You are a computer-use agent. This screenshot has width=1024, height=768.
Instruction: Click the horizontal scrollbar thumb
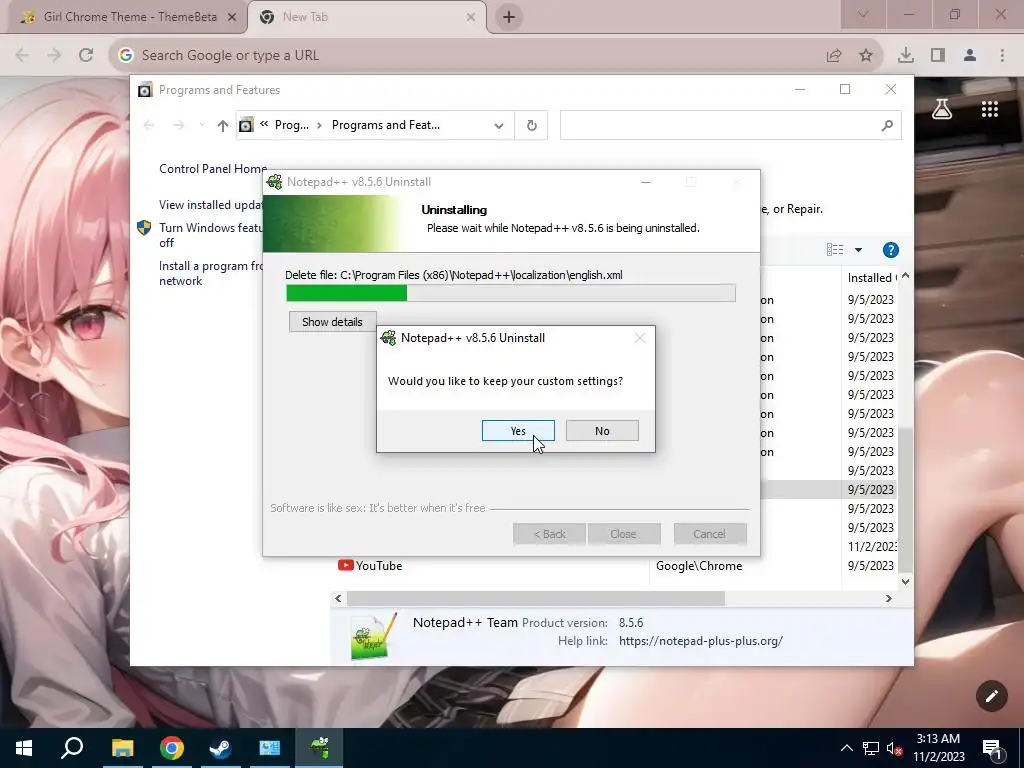pyautogui.click(x=536, y=598)
